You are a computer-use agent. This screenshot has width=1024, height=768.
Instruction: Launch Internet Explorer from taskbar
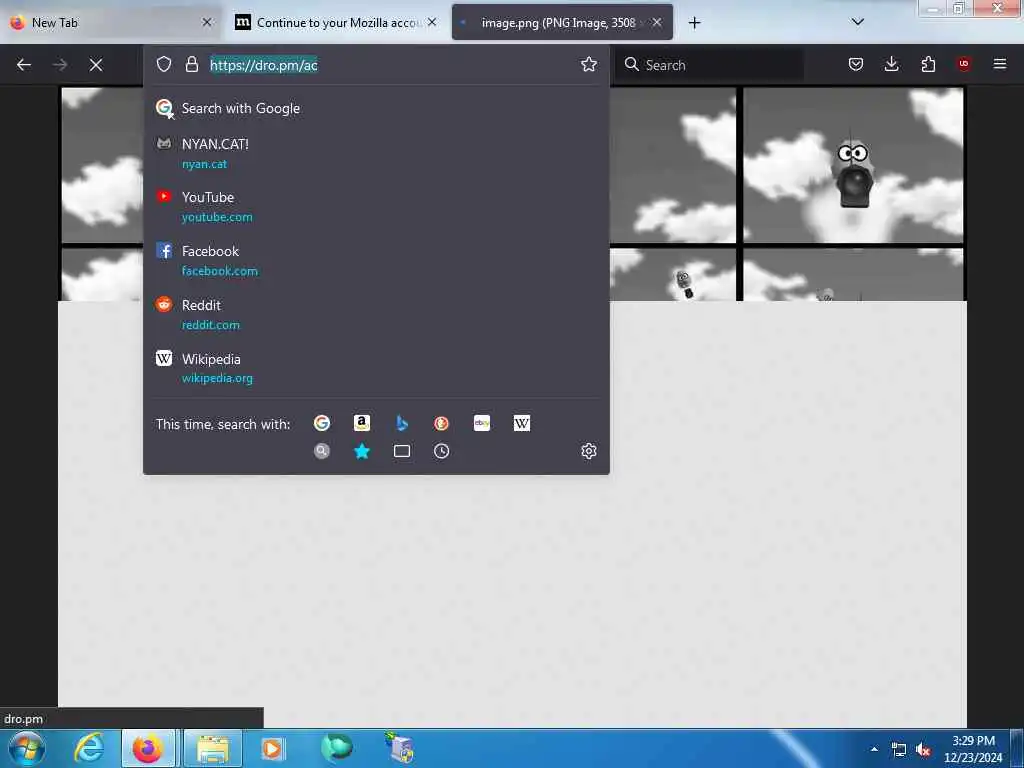pyautogui.click(x=88, y=748)
